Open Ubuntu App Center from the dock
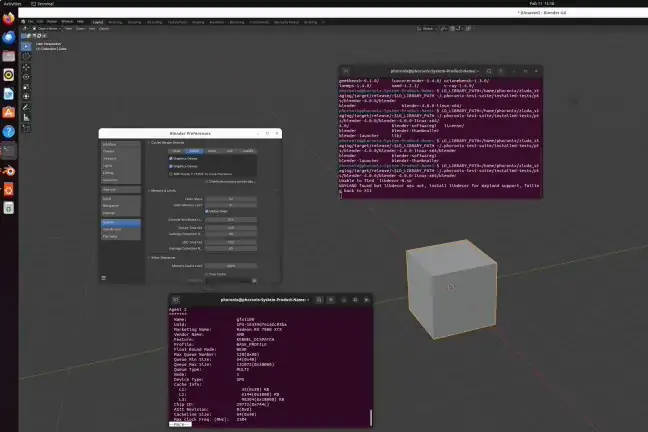Image resolution: width=648 pixels, height=432 pixels. pyautogui.click(x=9, y=112)
